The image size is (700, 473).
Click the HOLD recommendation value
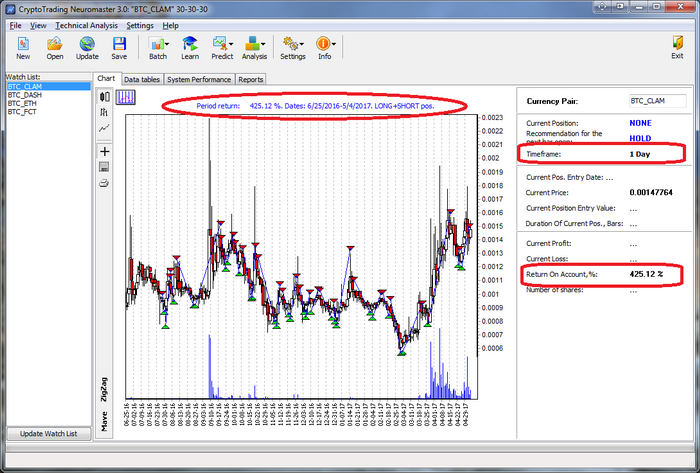click(640, 138)
